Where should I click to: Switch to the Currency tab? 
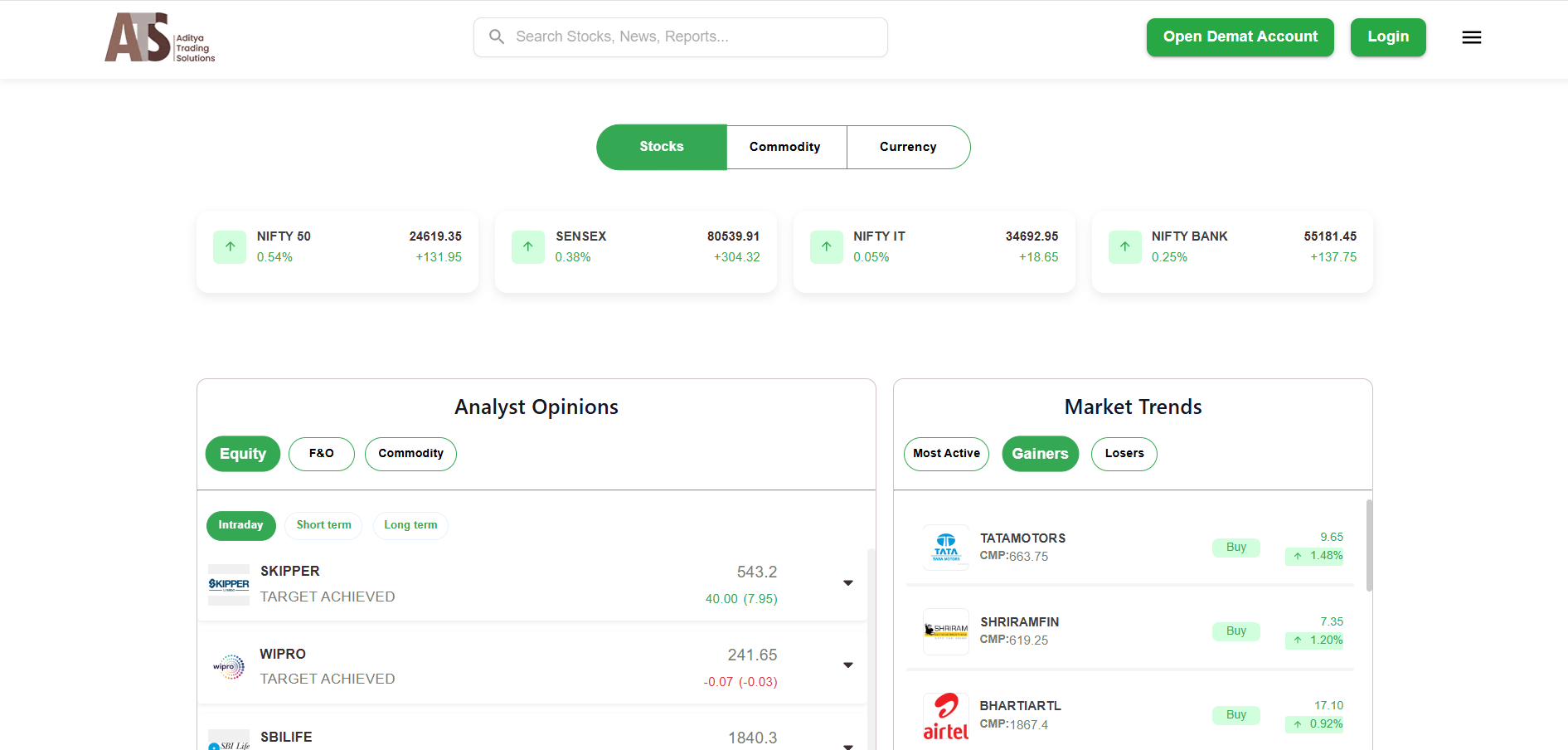pyautogui.click(x=908, y=147)
